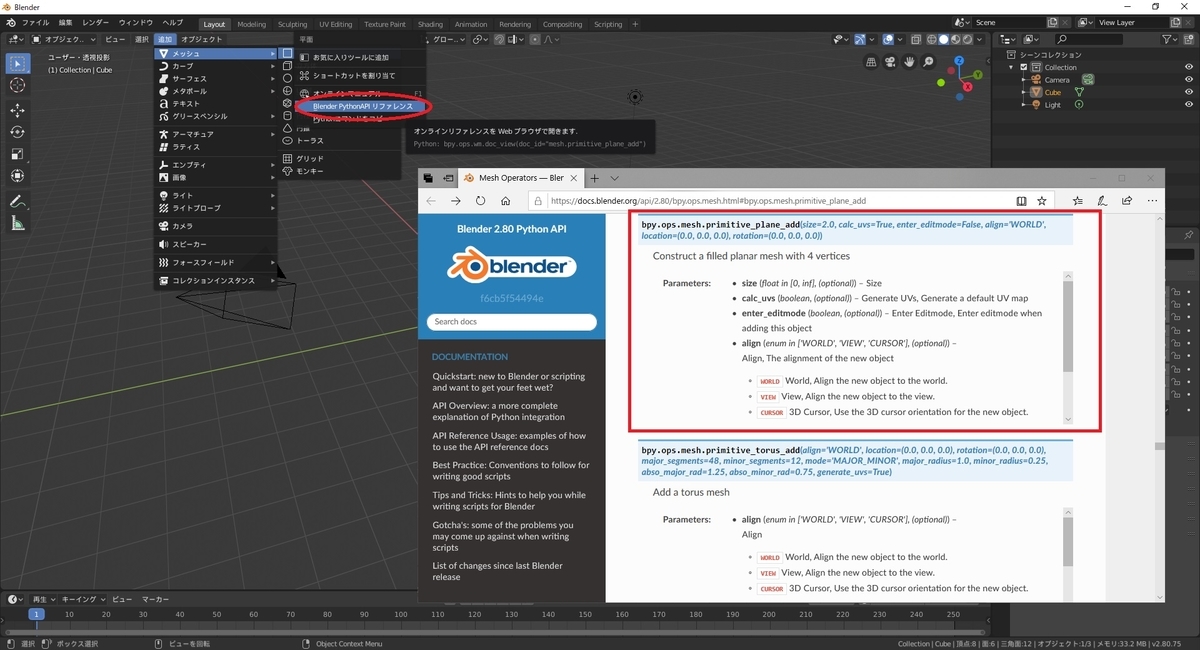Collapse the Collection tree item
The image size is (1200, 650).
point(1013,67)
